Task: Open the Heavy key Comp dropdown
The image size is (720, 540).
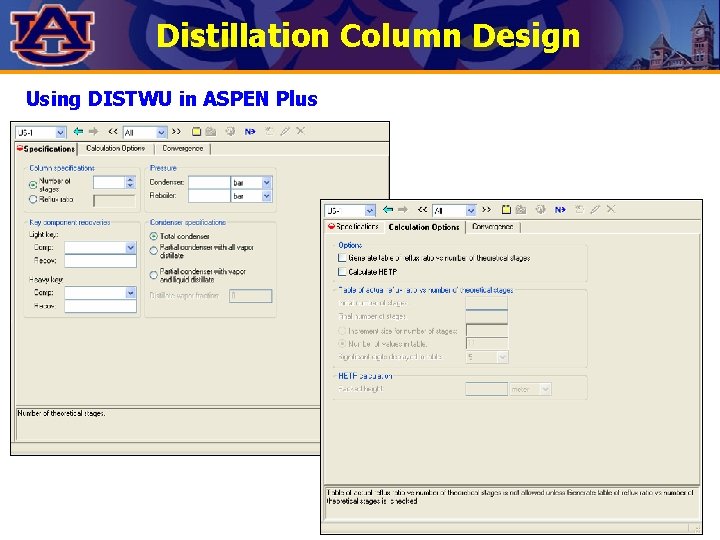Action: pyautogui.click(x=130, y=292)
